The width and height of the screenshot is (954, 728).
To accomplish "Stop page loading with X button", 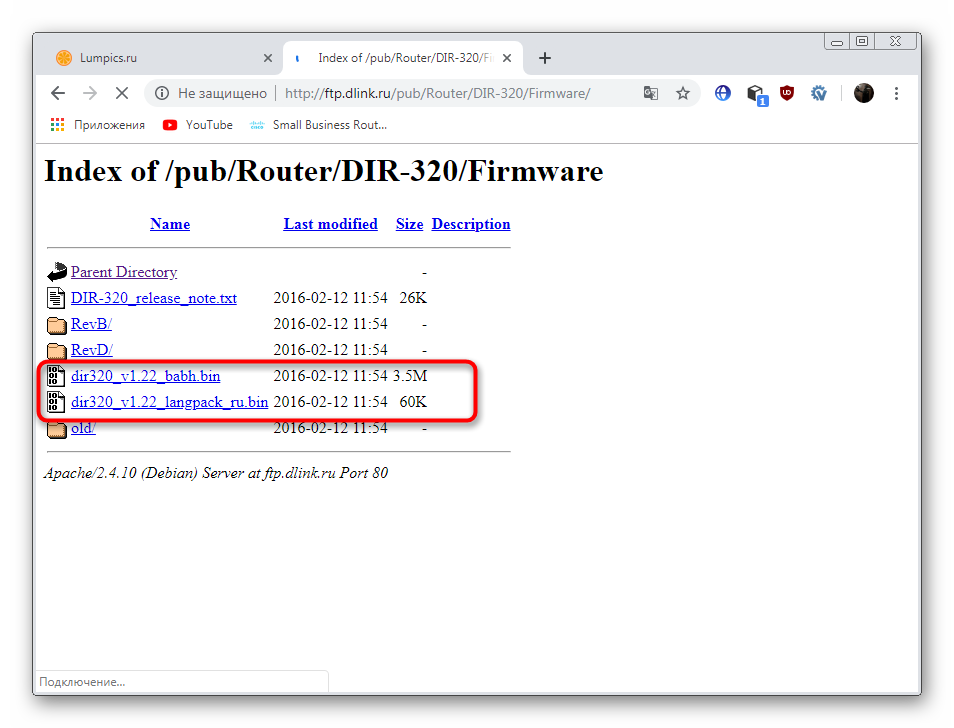I will coord(121,93).
